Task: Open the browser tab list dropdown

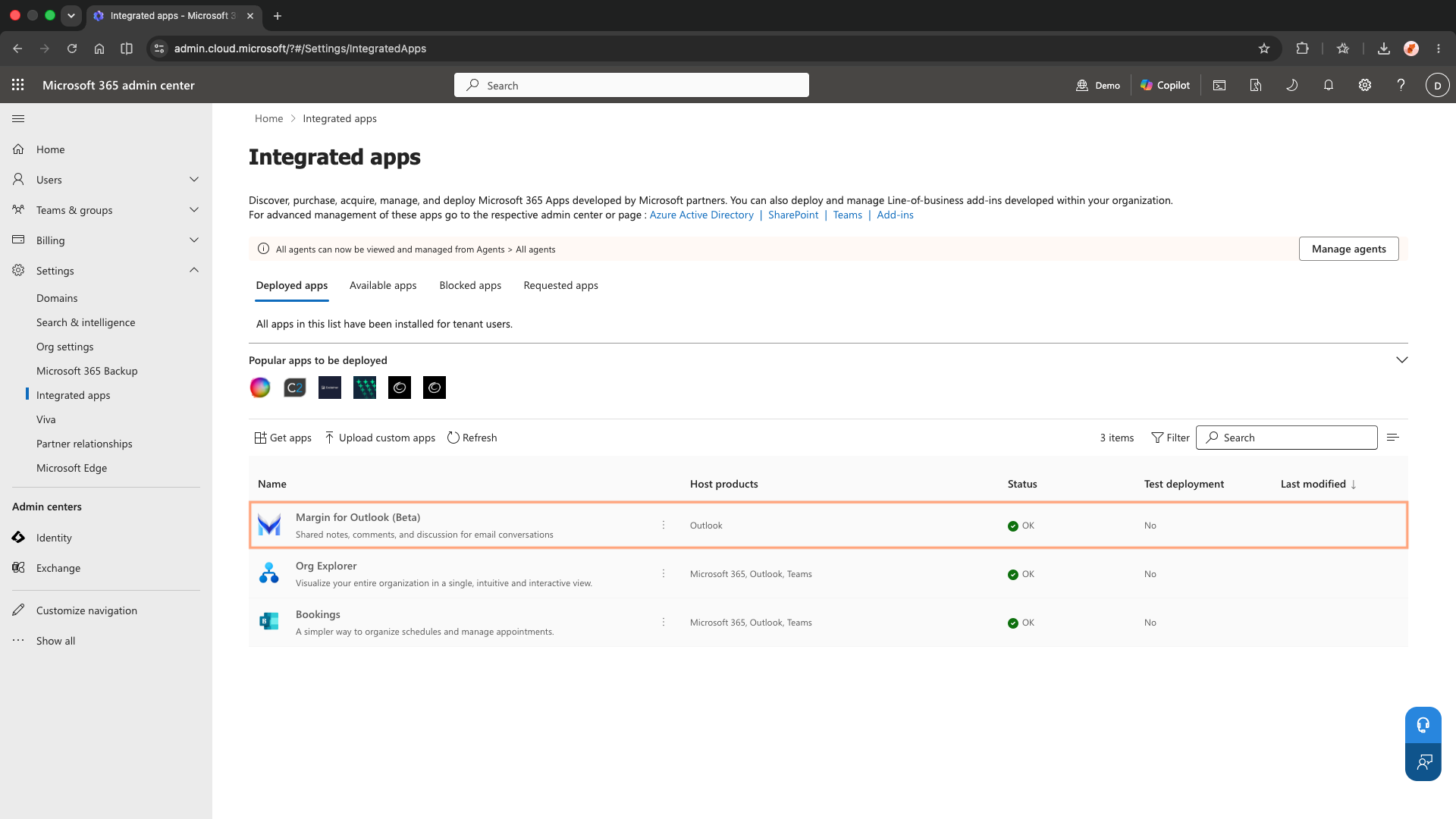Action: coord(71,15)
